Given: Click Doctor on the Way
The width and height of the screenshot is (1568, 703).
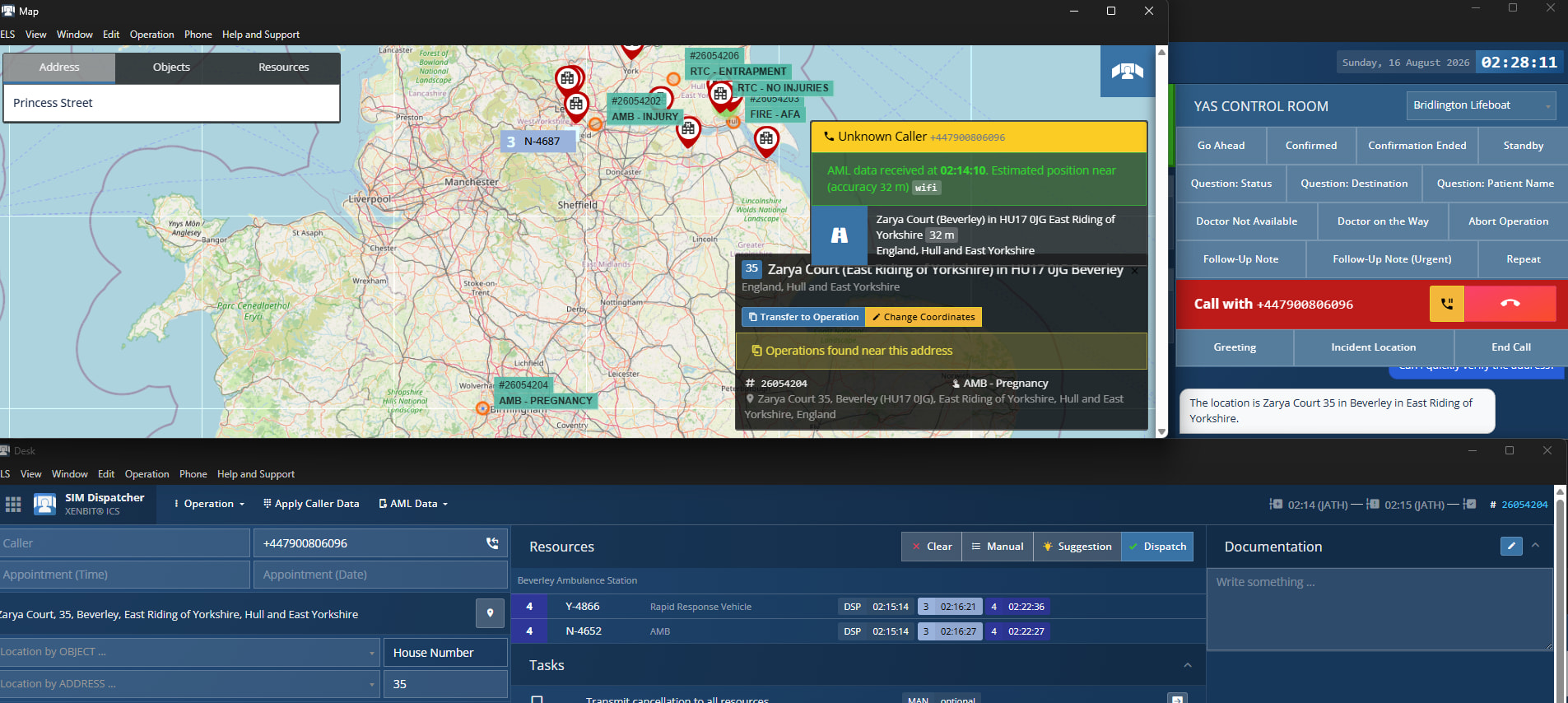Looking at the screenshot, I should pos(1383,221).
